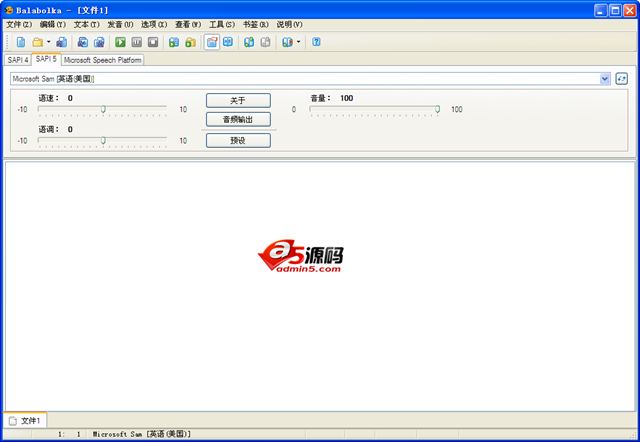Screen dimensions: 640x442
Task: Expand the recent files arrow beside Open
Action: click(x=49, y=42)
